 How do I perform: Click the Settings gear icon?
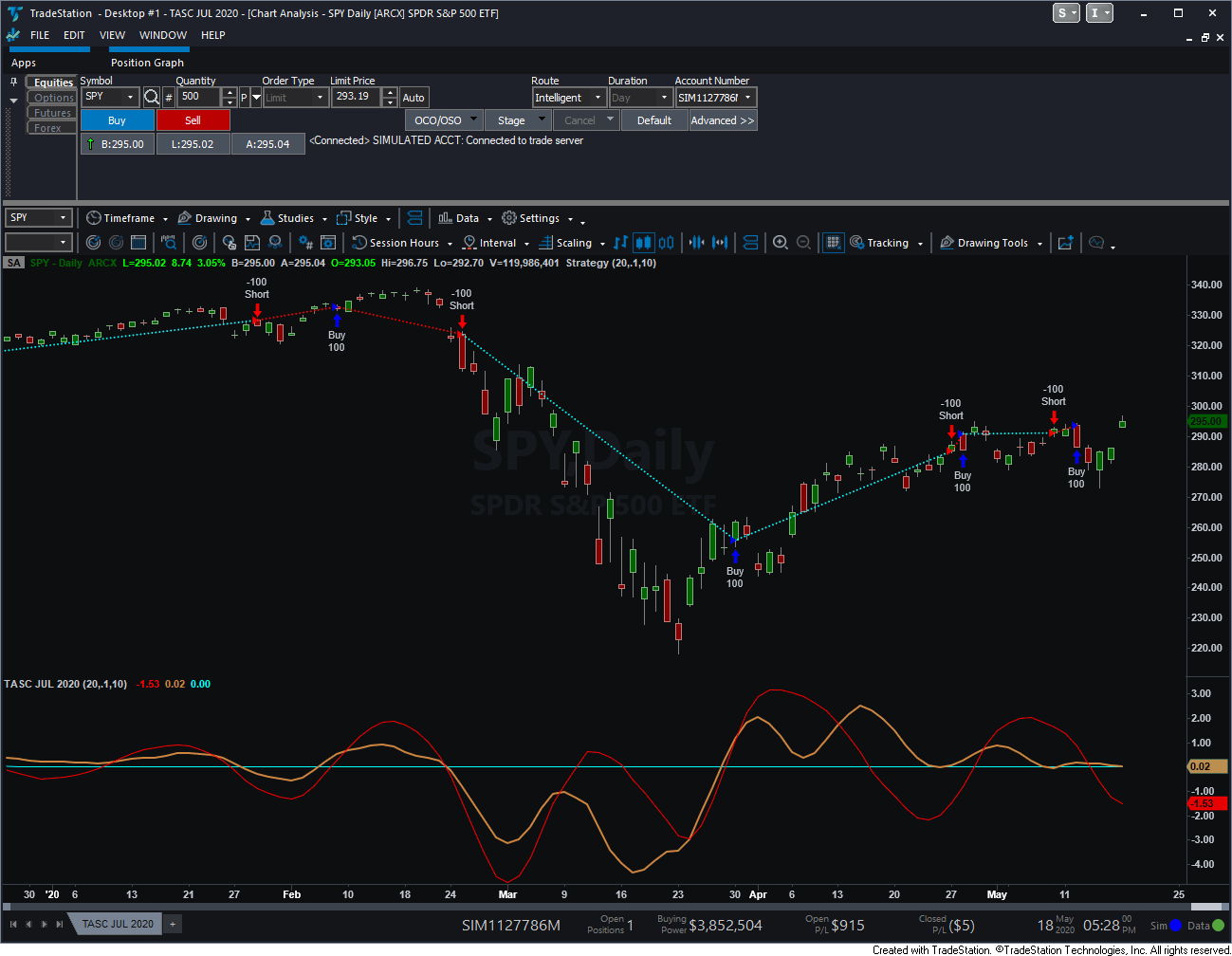tap(509, 218)
